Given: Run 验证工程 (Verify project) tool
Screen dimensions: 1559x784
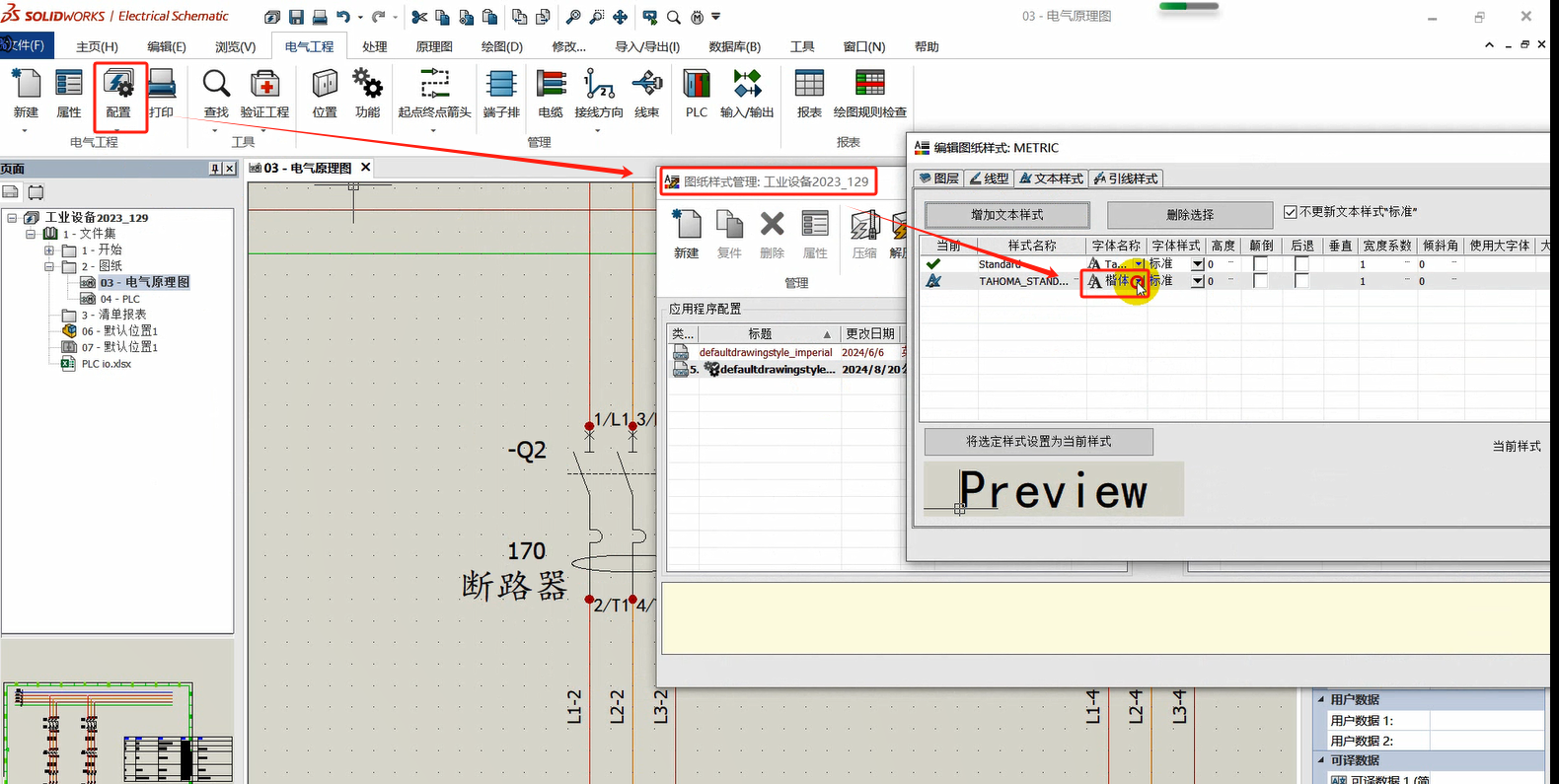Looking at the screenshot, I should coord(264,95).
